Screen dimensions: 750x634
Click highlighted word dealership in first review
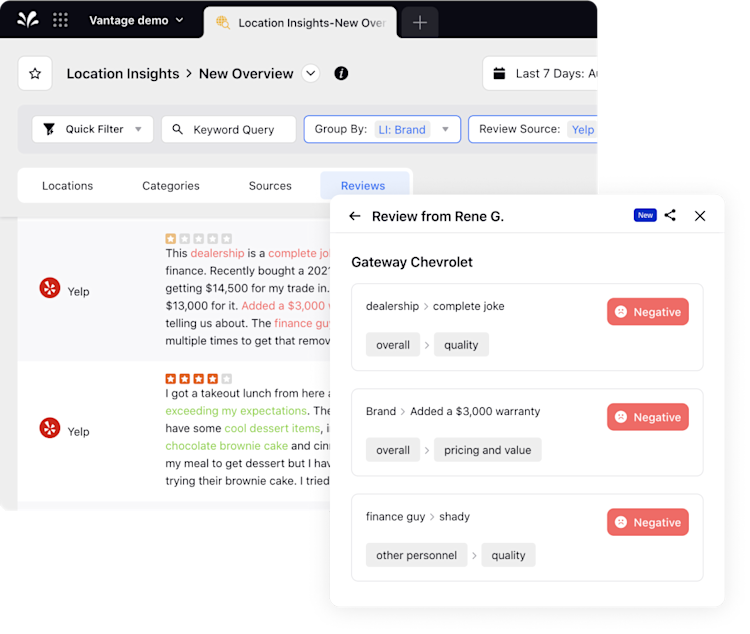pyautogui.click(x=217, y=253)
